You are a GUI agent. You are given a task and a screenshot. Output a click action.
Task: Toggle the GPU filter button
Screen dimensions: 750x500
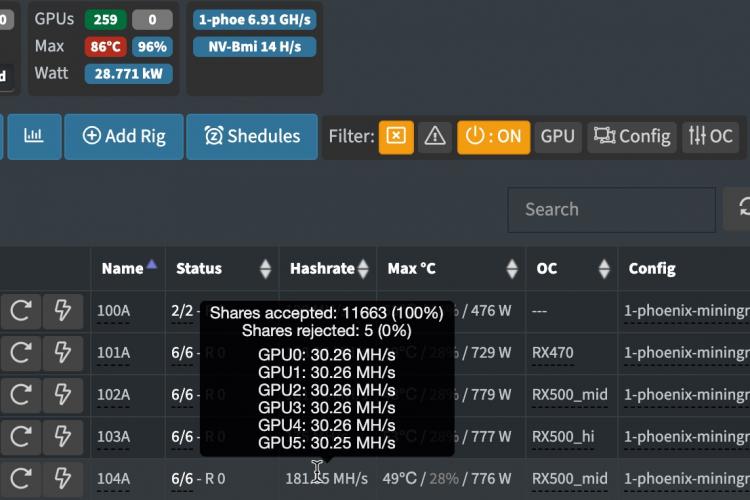[x=557, y=136]
